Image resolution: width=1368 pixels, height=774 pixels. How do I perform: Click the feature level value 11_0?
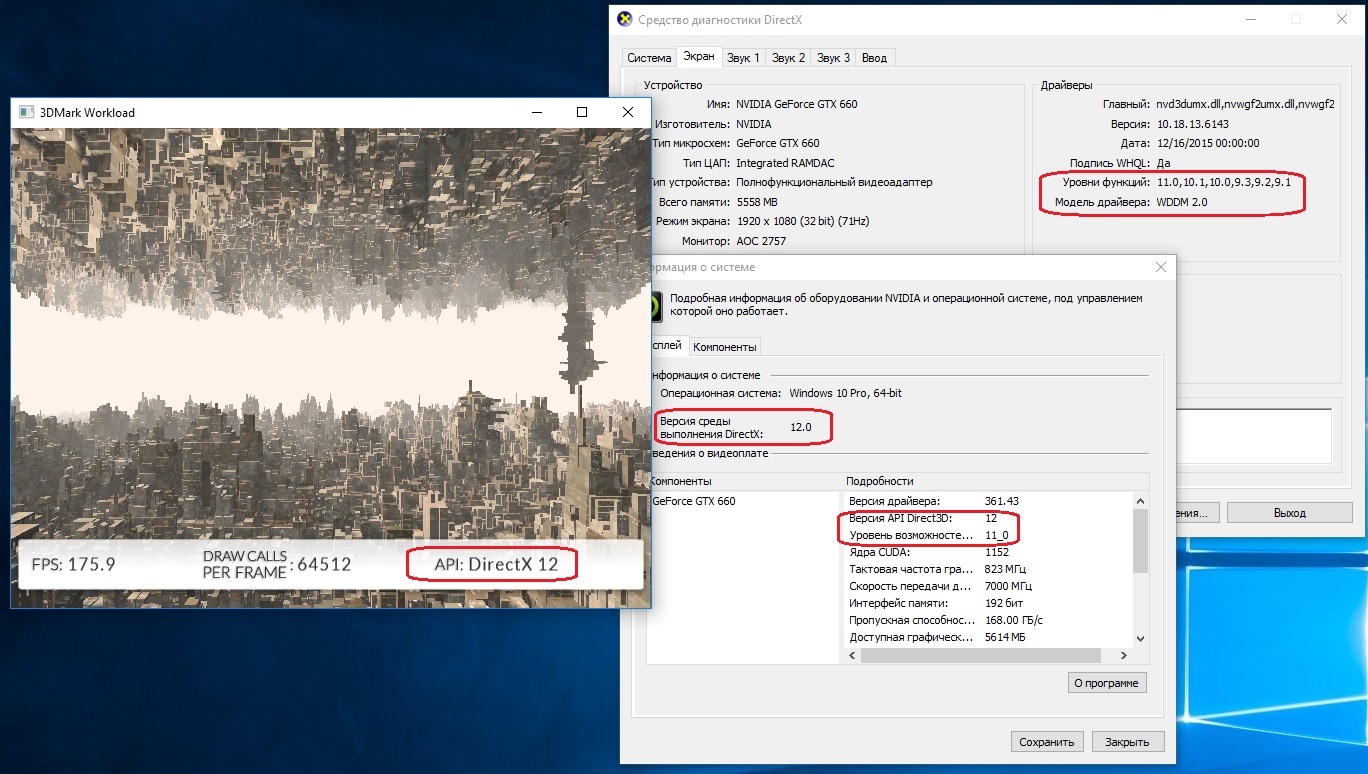point(997,535)
